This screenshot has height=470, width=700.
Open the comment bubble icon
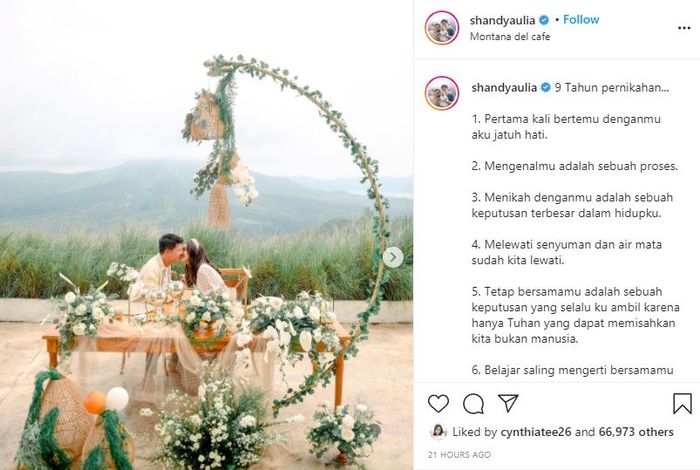click(473, 404)
